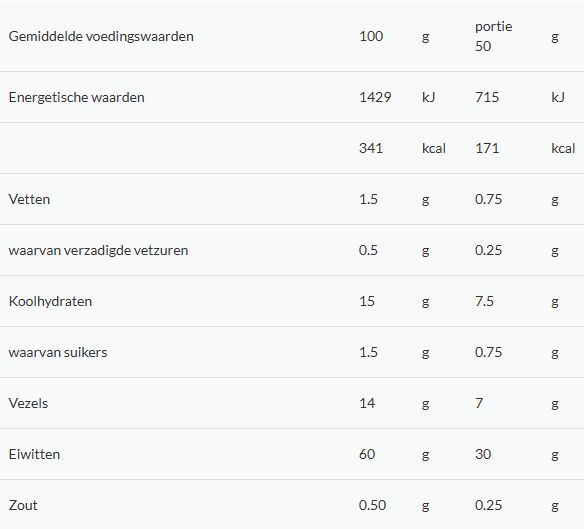Click the Gemiddelde voedingswaarden header text
The height and width of the screenshot is (529, 584).
pyautogui.click(x=101, y=37)
